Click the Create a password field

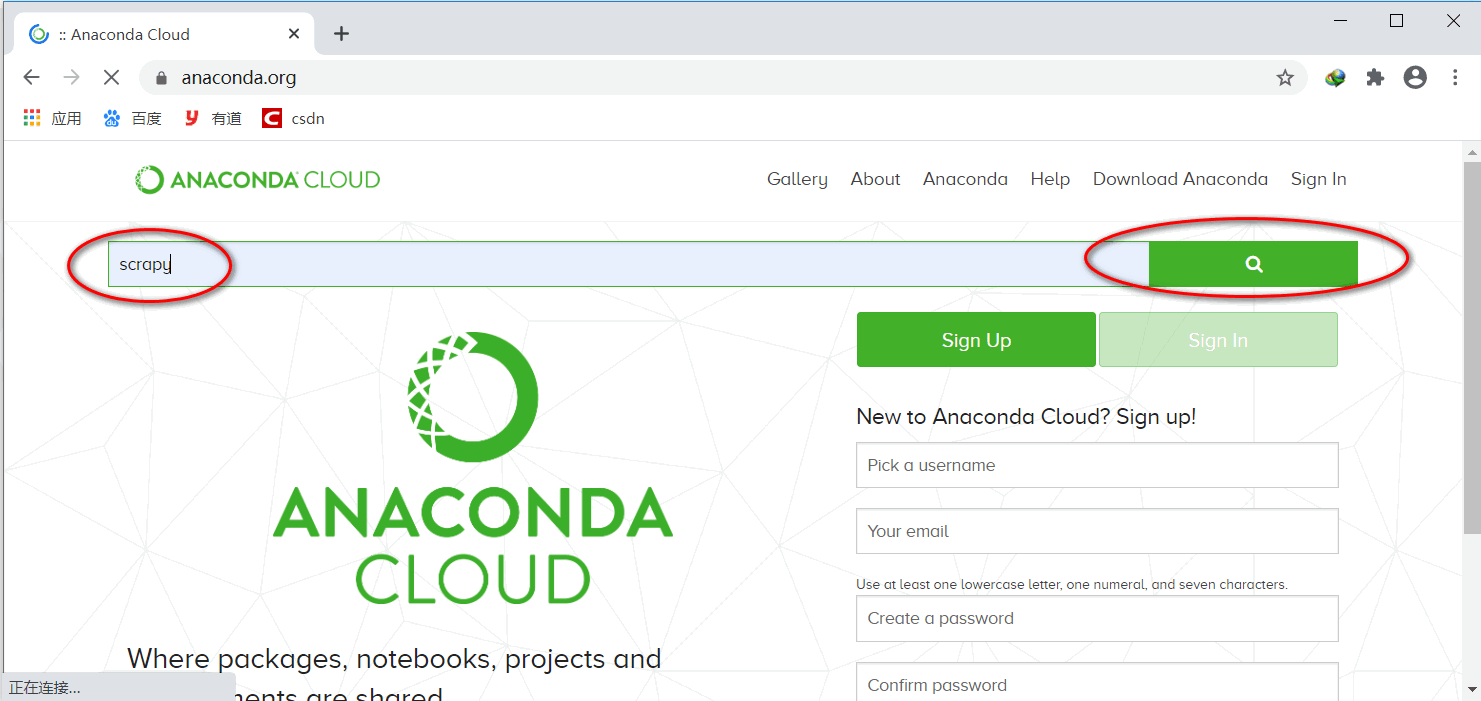click(x=1097, y=618)
